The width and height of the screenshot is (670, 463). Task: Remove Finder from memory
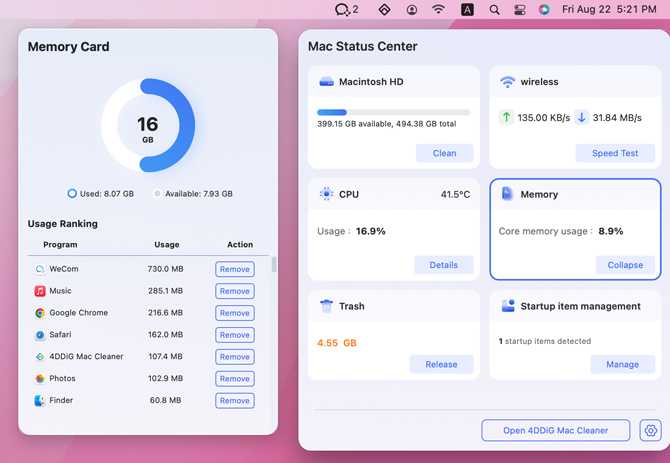[x=235, y=401]
